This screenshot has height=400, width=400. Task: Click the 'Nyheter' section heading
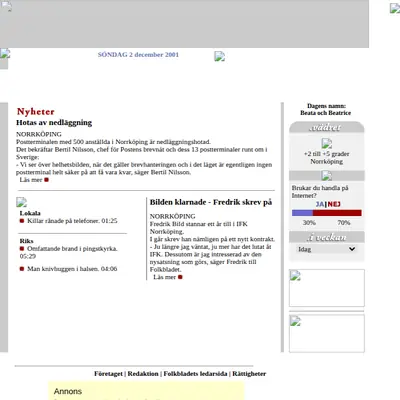[x=36, y=112]
